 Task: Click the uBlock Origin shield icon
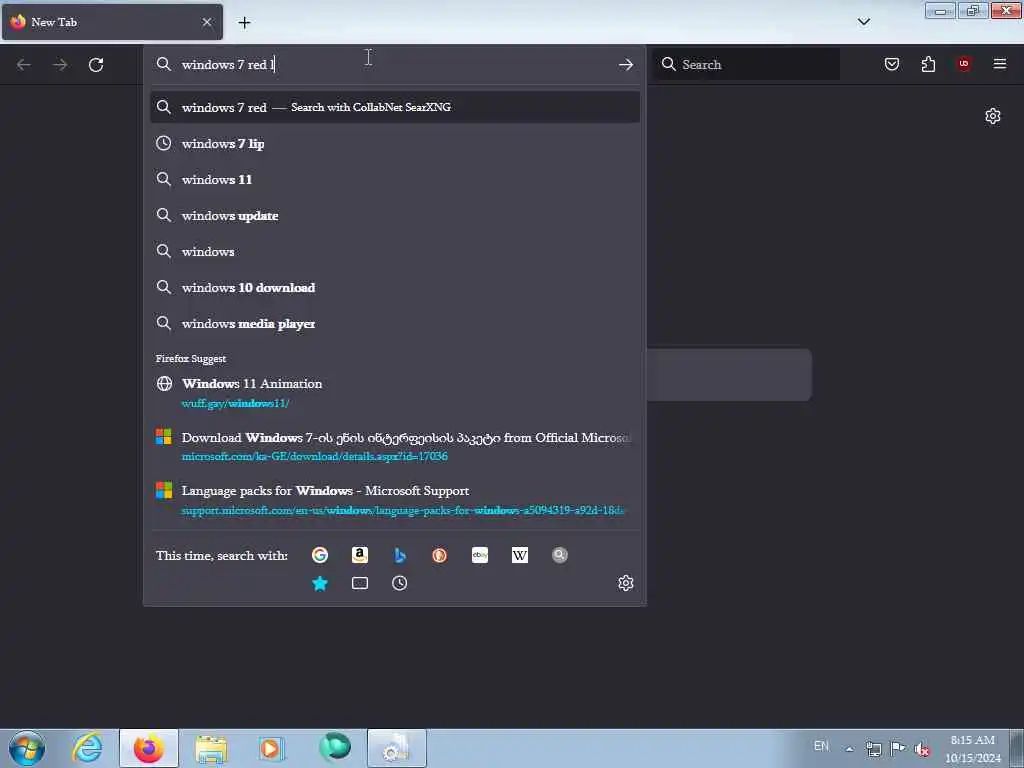point(964,64)
